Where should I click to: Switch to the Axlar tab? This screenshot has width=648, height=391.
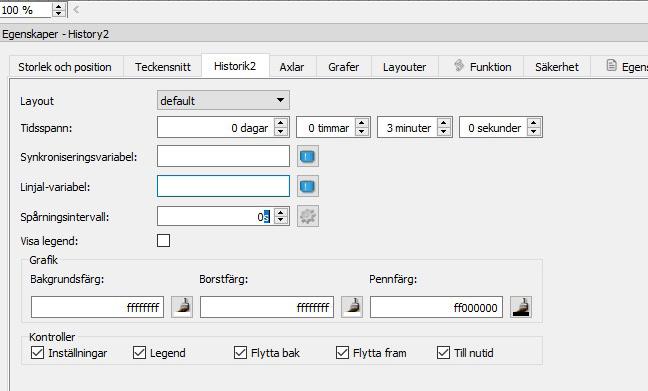[292, 67]
